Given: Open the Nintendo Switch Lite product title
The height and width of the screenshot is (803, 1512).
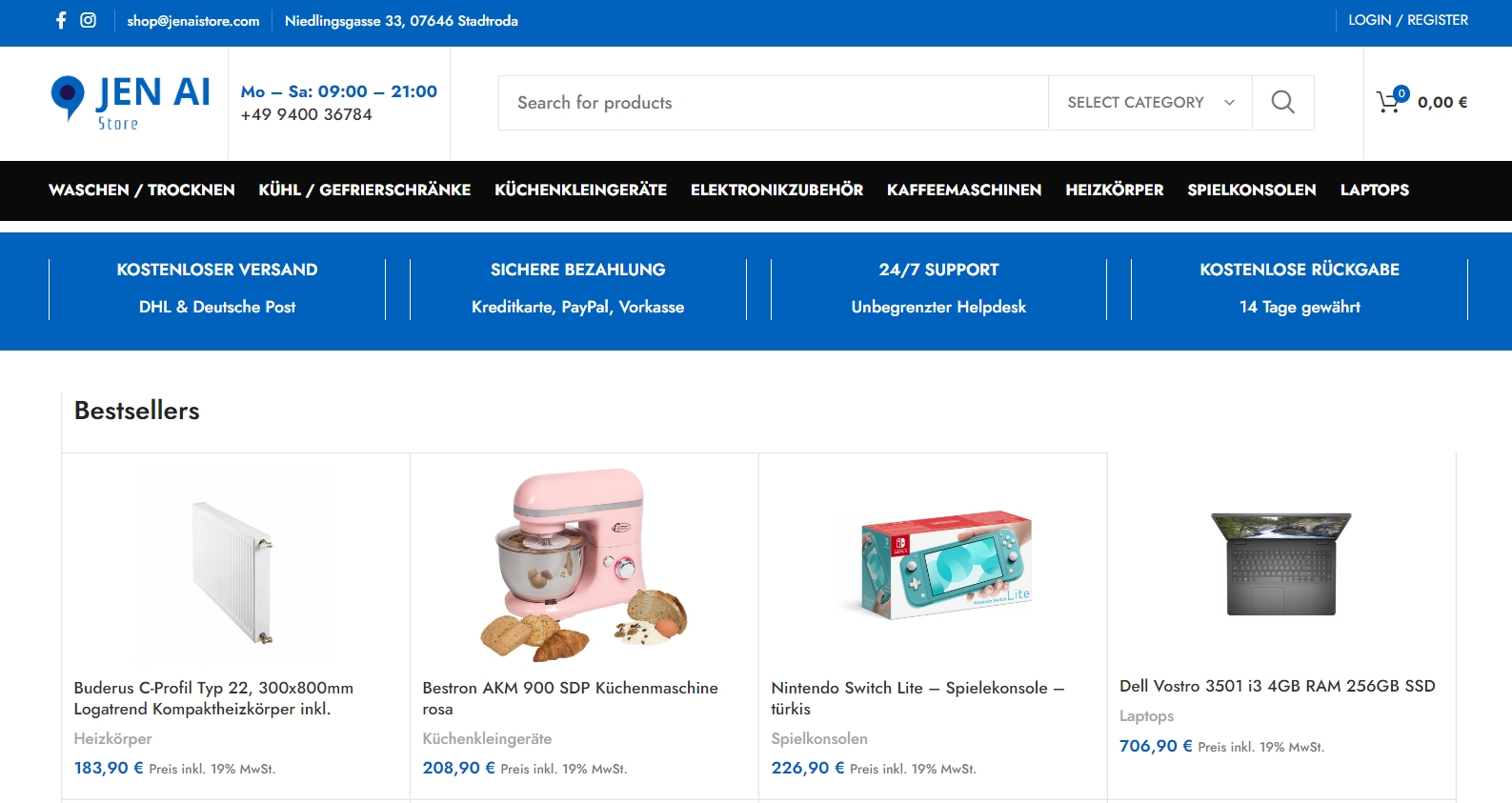Looking at the screenshot, I should tap(917, 698).
